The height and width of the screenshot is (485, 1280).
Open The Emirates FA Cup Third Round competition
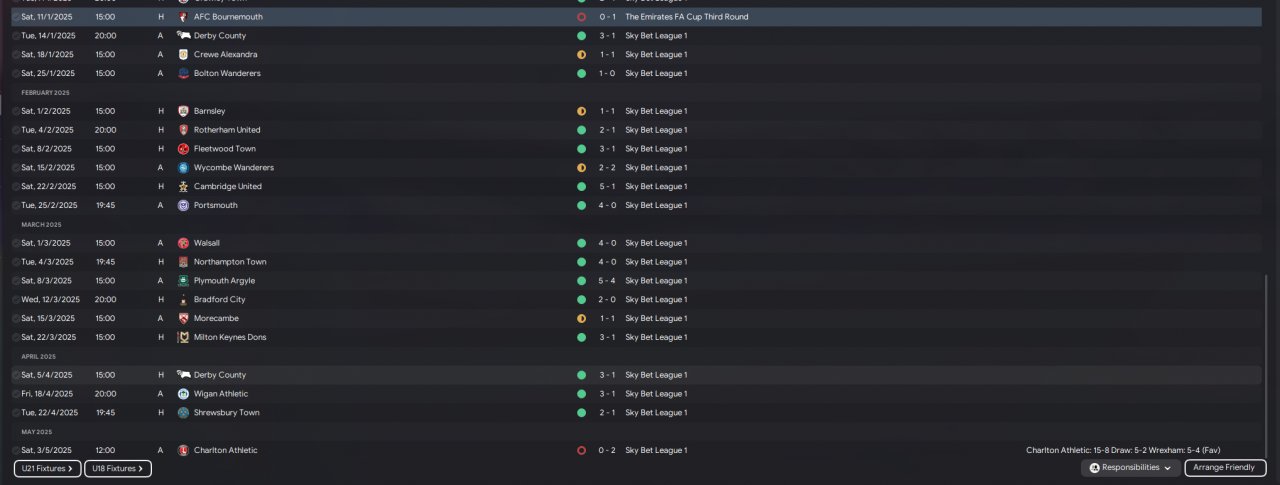(686, 17)
